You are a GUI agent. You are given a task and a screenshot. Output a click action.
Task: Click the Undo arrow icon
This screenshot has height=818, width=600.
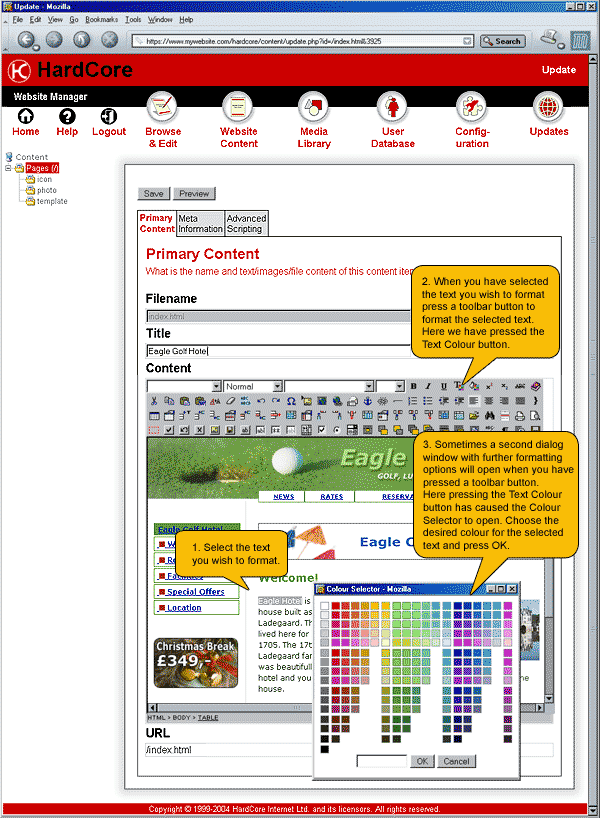click(x=261, y=401)
